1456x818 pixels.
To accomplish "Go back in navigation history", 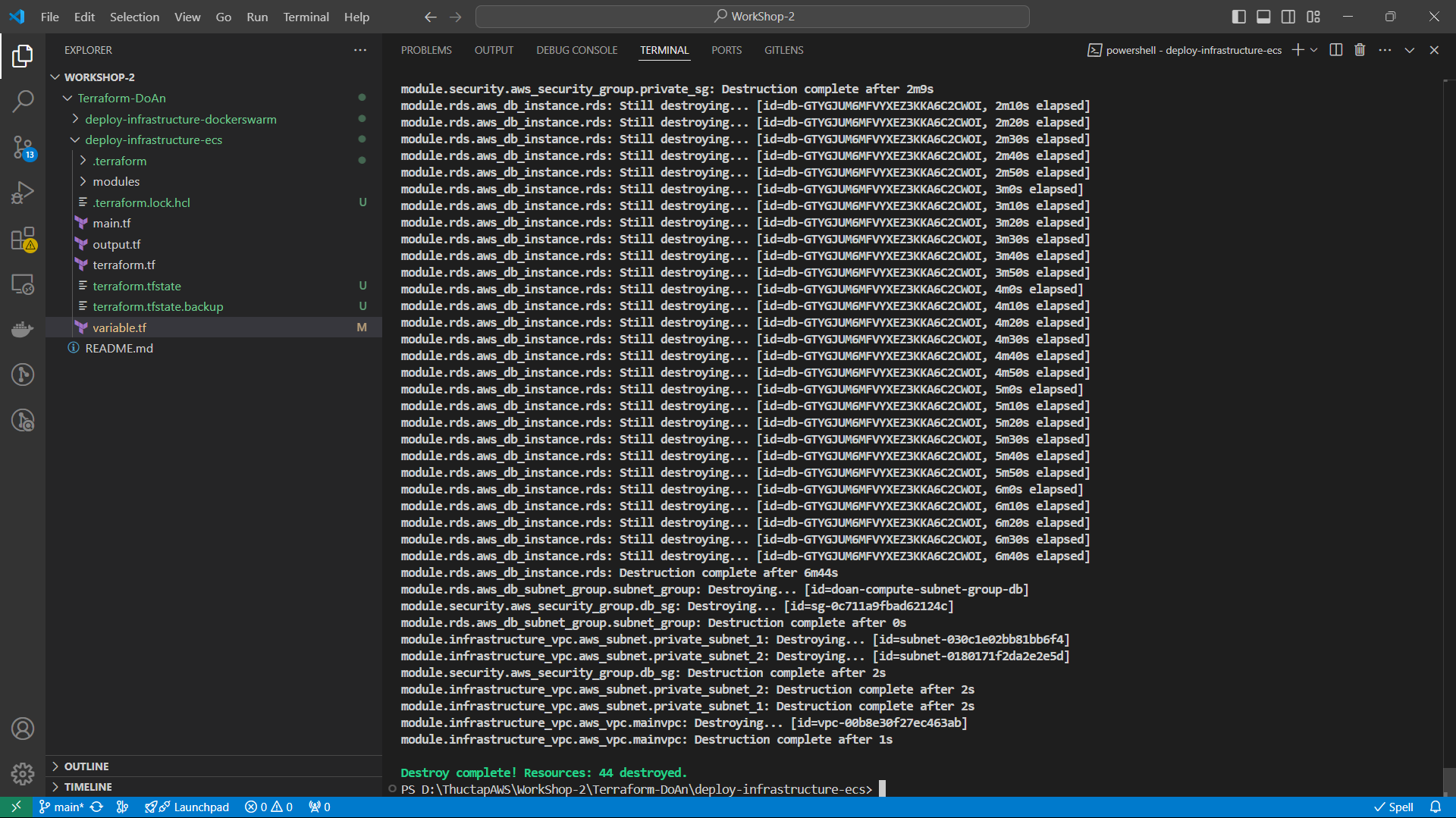I will click(431, 17).
